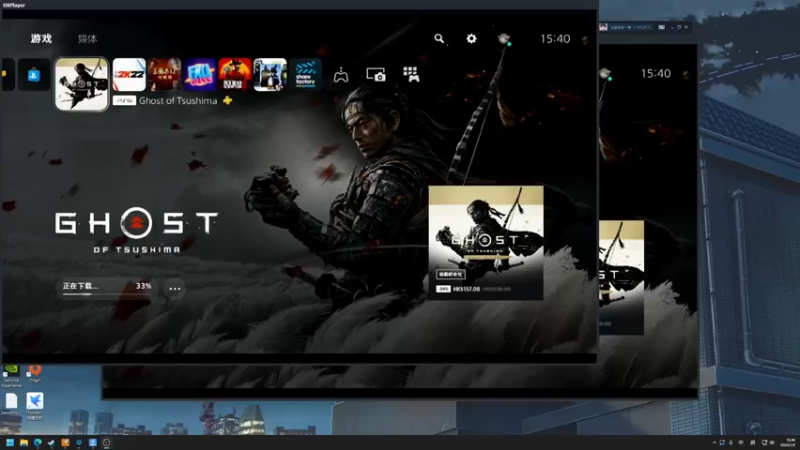Open the Ghost of Tsushima store offer card
The width and height of the screenshot is (800, 450).
(x=486, y=243)
